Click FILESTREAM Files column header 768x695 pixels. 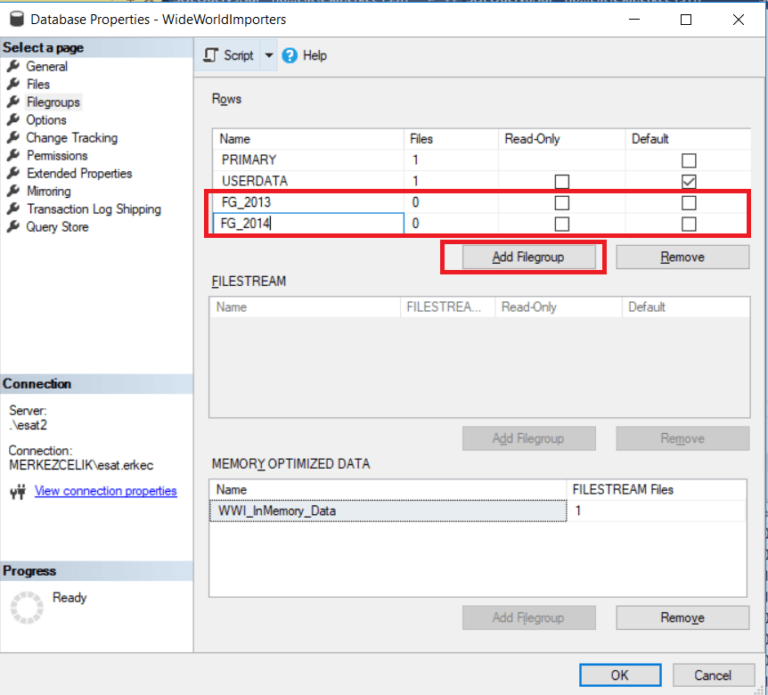point(656,489)
